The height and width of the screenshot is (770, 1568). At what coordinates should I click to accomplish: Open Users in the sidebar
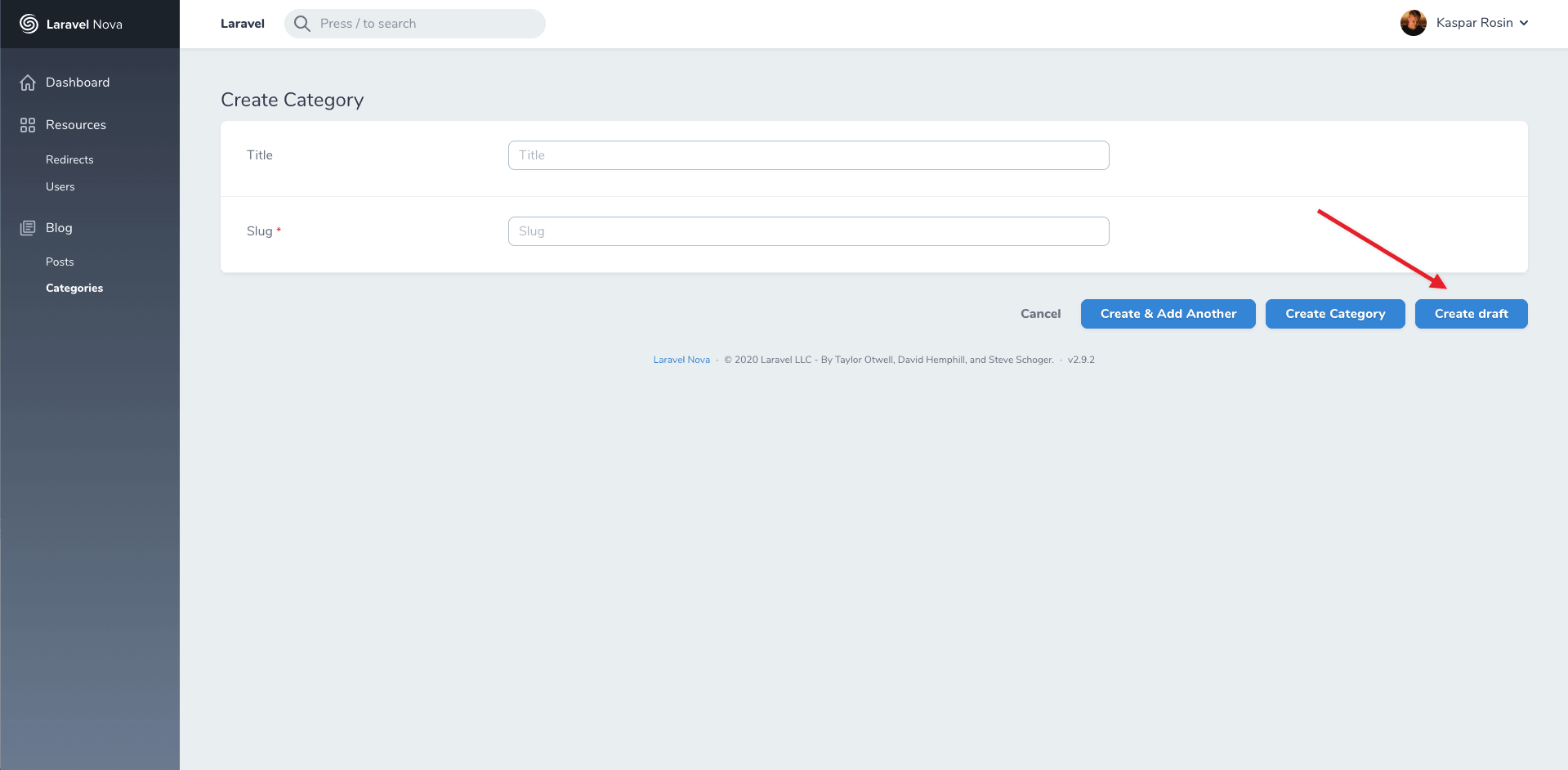(60, 186)
